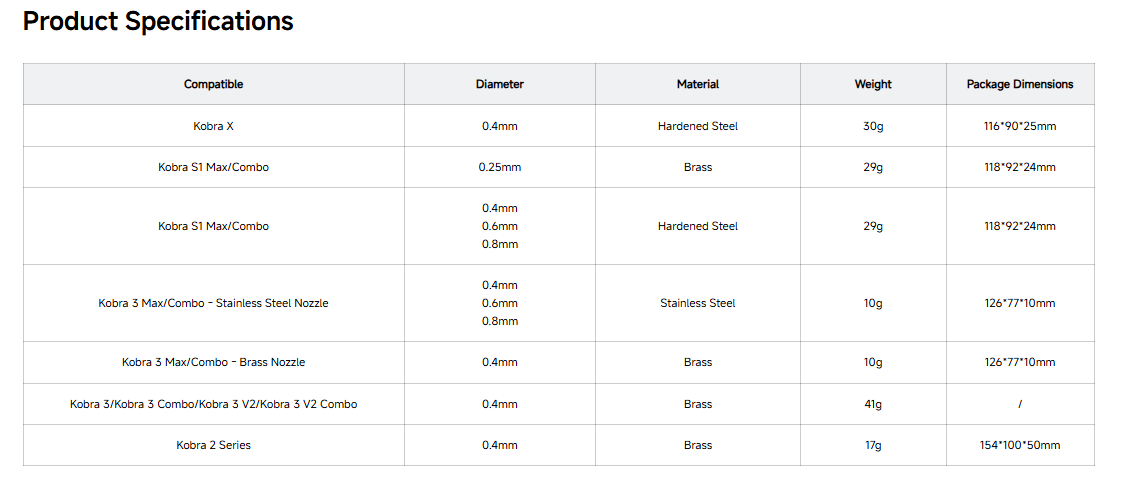
Task: Select the Weight column header
Action: tap(874, 84)
